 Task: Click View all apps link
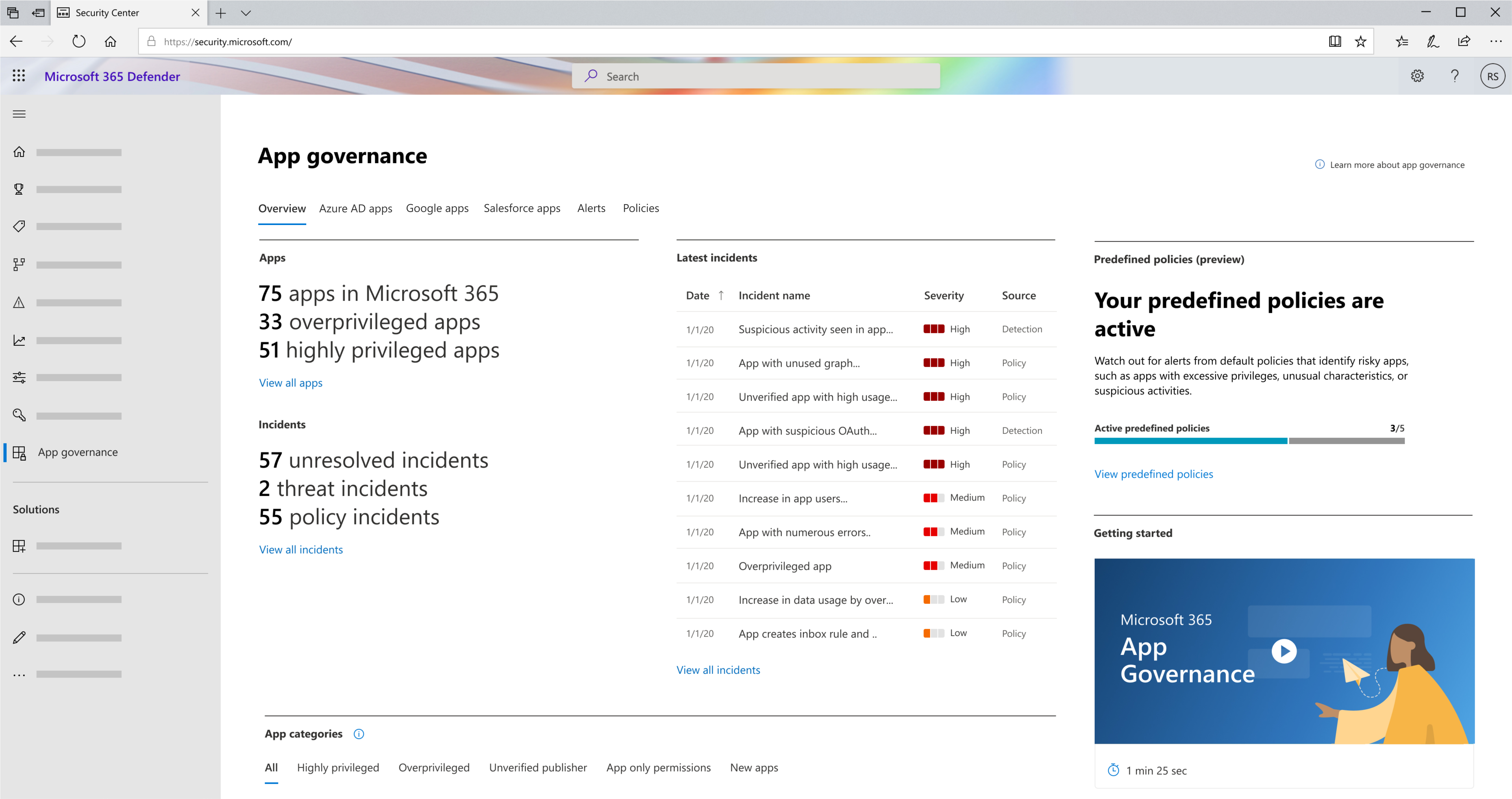290,382
